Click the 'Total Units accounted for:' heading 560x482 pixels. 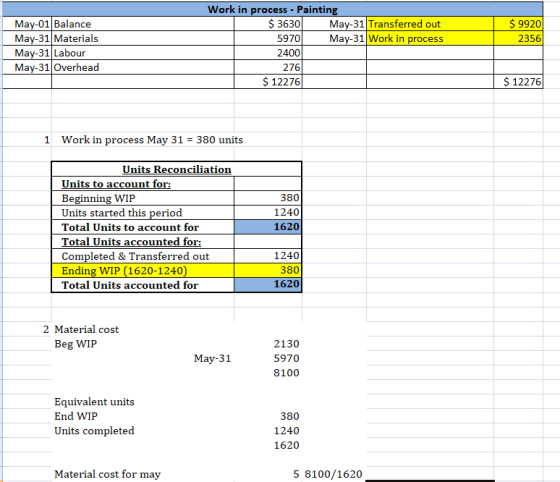click(131, 242)
